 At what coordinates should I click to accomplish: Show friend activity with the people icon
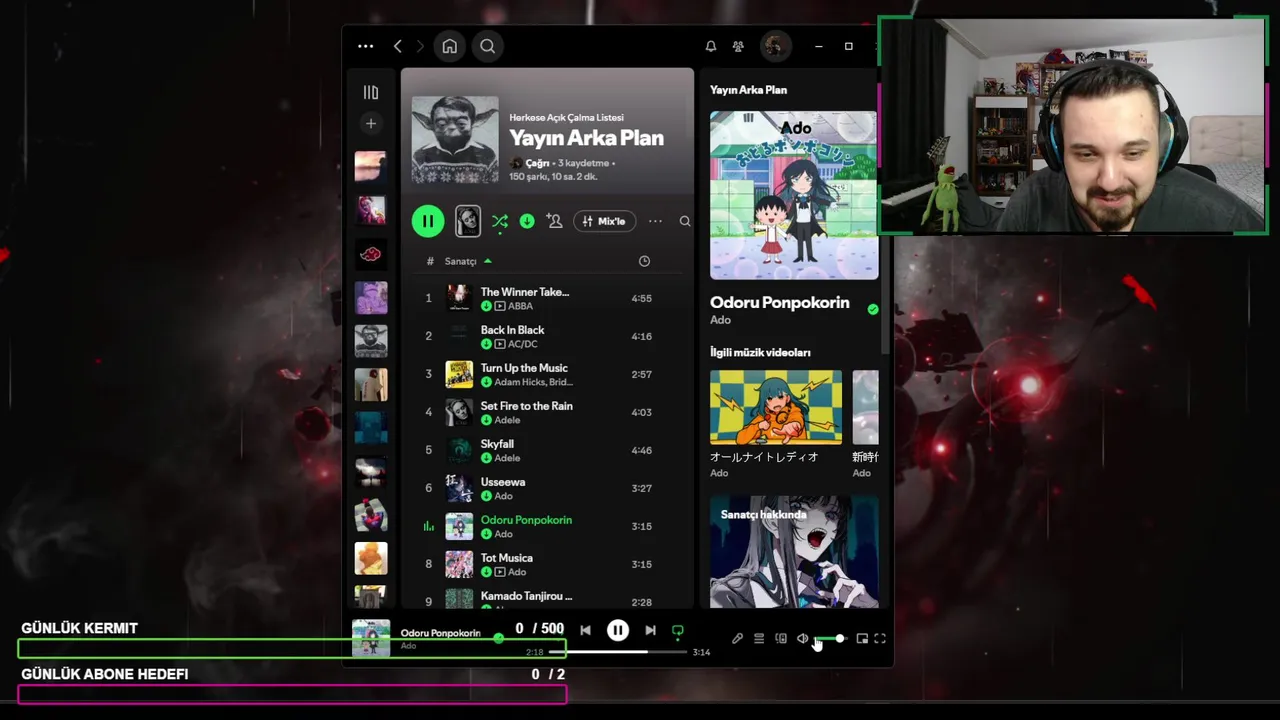click(738, 46)
